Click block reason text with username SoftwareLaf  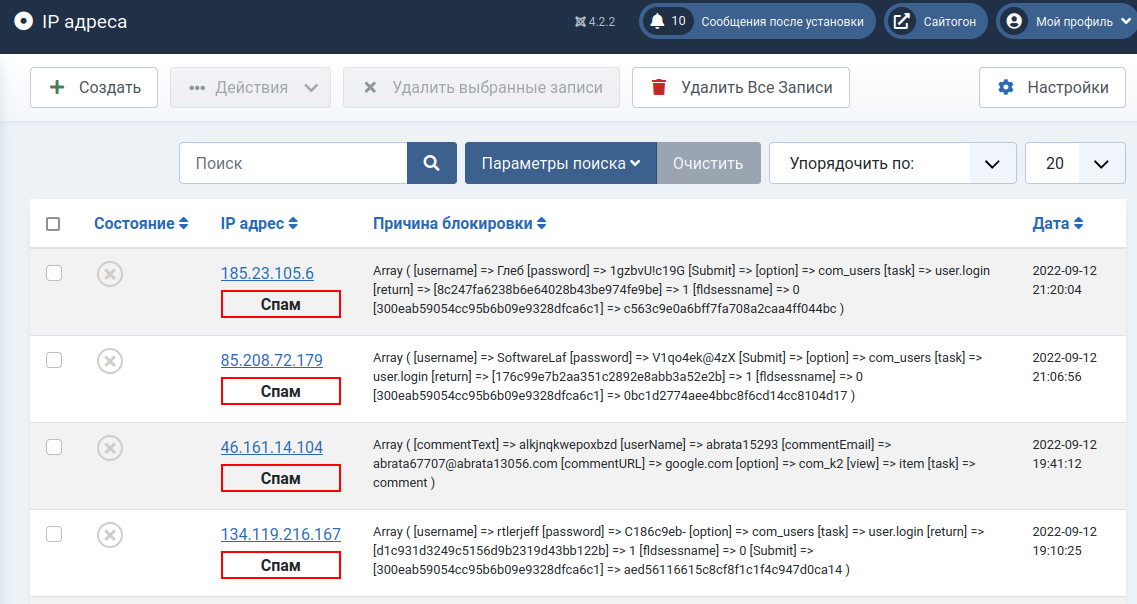(677, 376)
